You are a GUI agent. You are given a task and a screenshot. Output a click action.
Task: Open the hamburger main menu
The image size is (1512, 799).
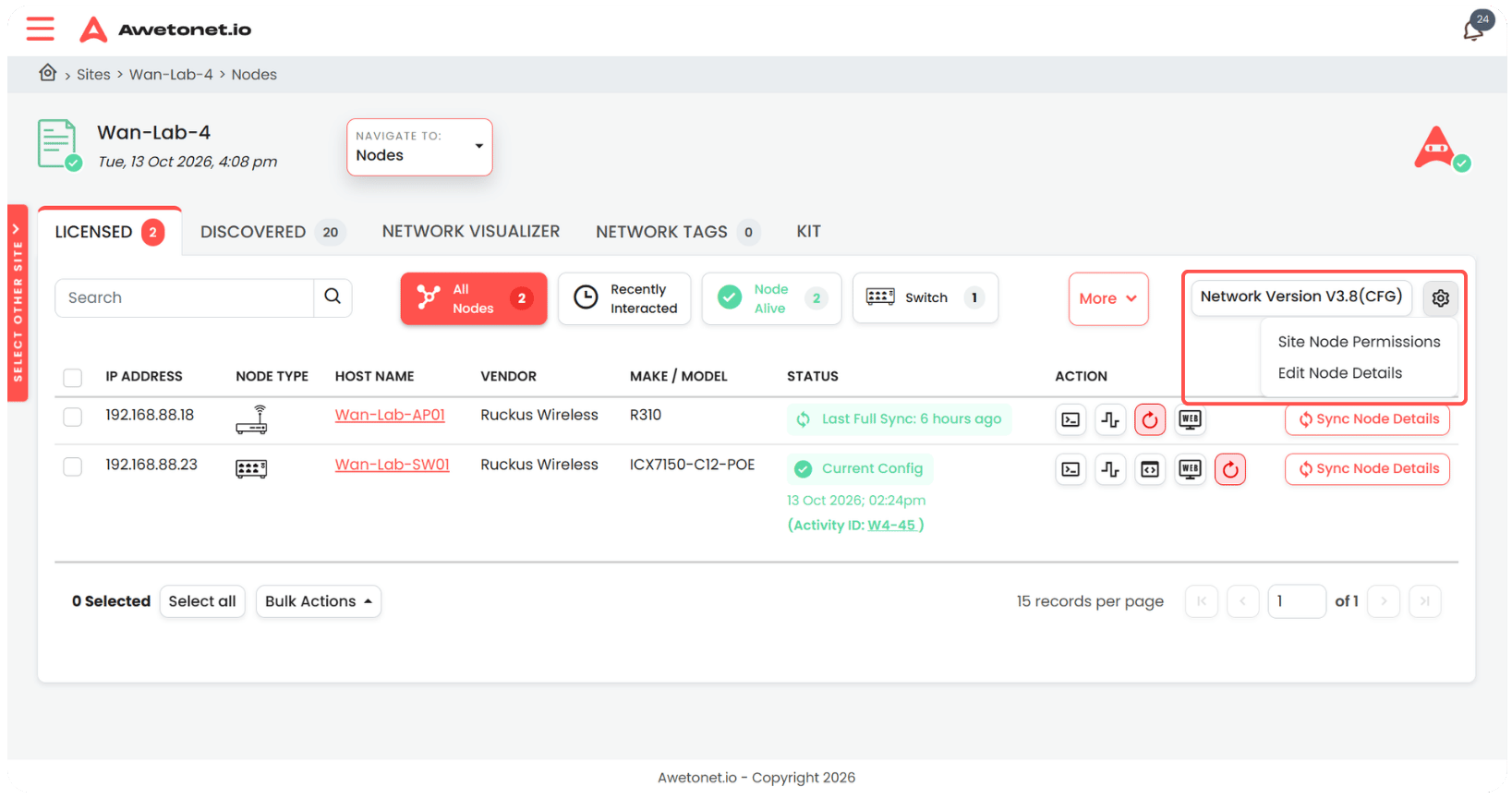pos(40,29)
